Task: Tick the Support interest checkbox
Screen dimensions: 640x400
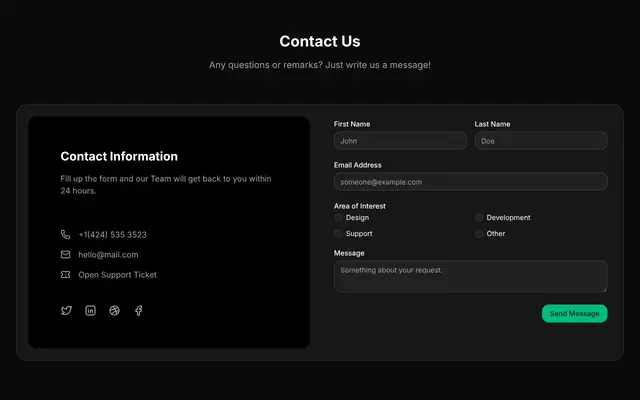Action: [338, 233]
